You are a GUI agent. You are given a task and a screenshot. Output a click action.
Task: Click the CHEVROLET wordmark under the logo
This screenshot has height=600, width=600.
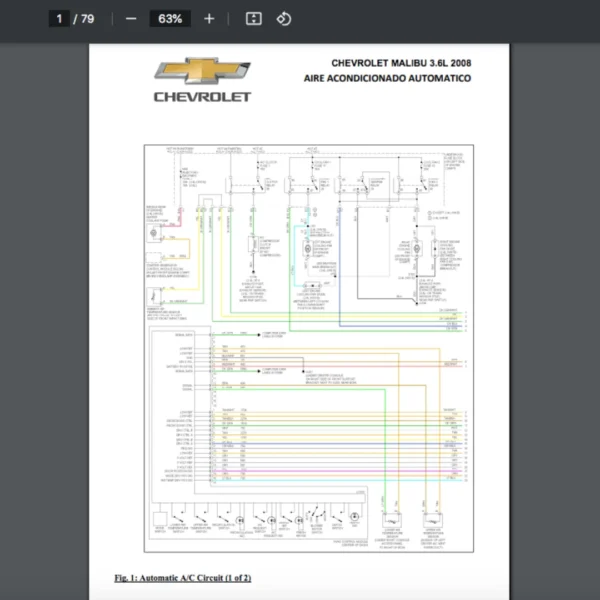pyautogui.click(x=202, y=97)
